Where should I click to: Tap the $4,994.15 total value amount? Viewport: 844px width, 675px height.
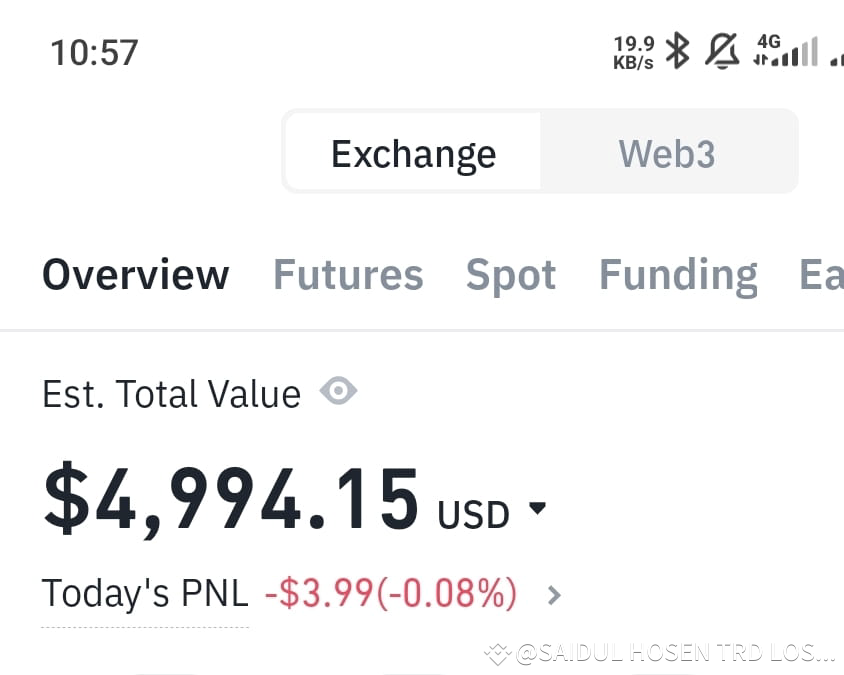point(230,499)
